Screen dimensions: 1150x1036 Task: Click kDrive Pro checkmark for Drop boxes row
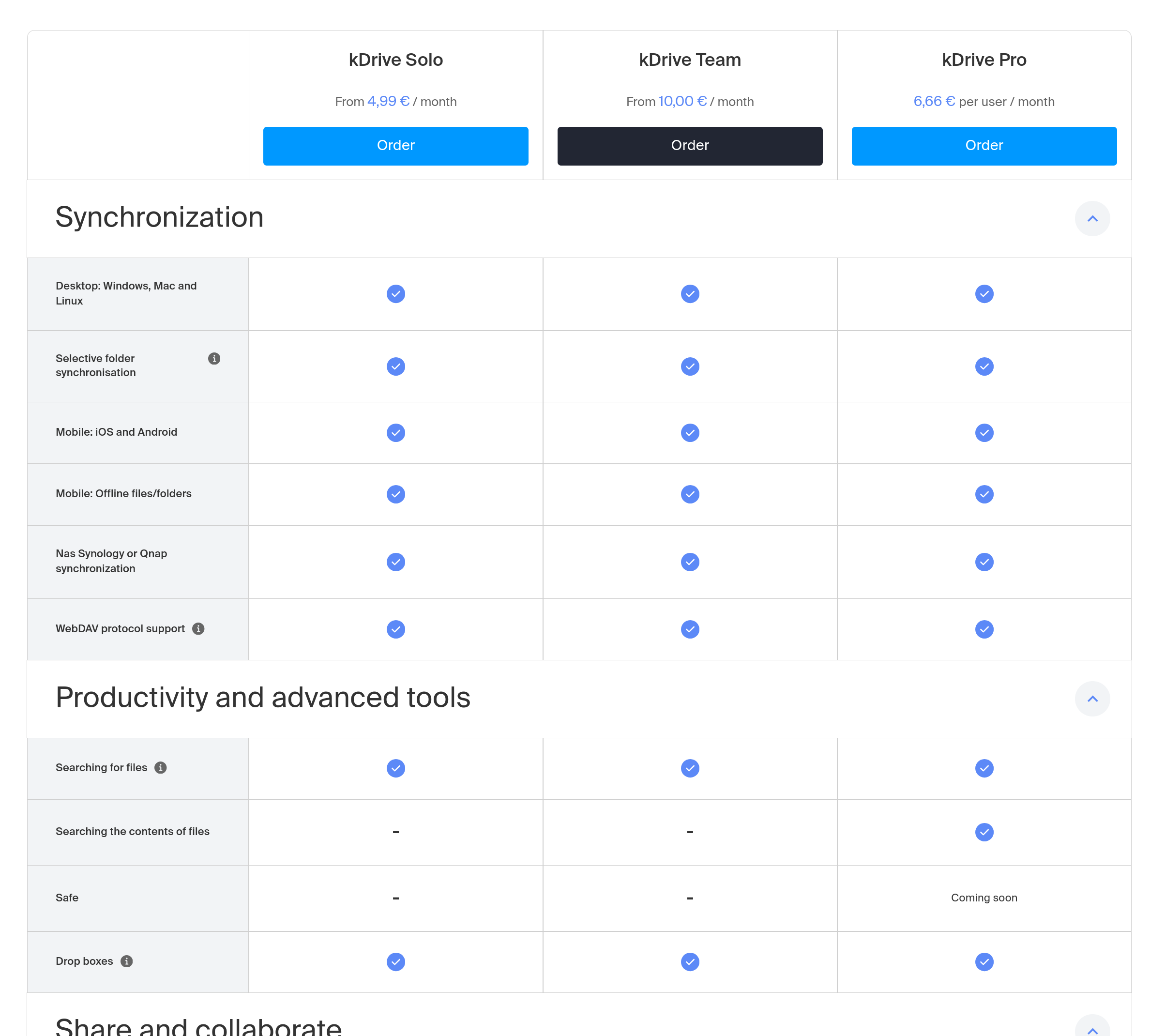click(x=984, y=961)
